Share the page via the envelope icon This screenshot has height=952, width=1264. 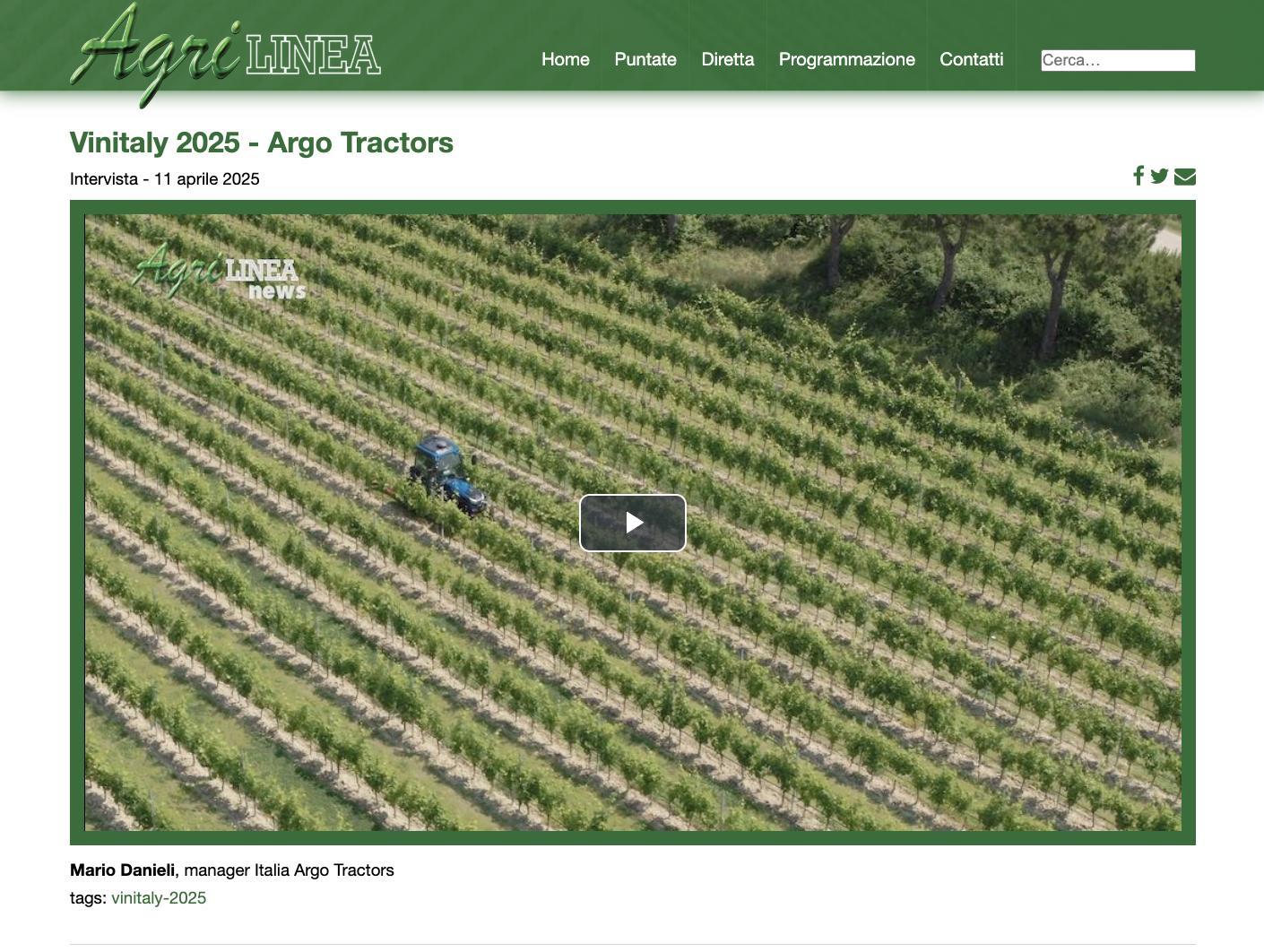pyautogui.click(x=1185, y=176)
